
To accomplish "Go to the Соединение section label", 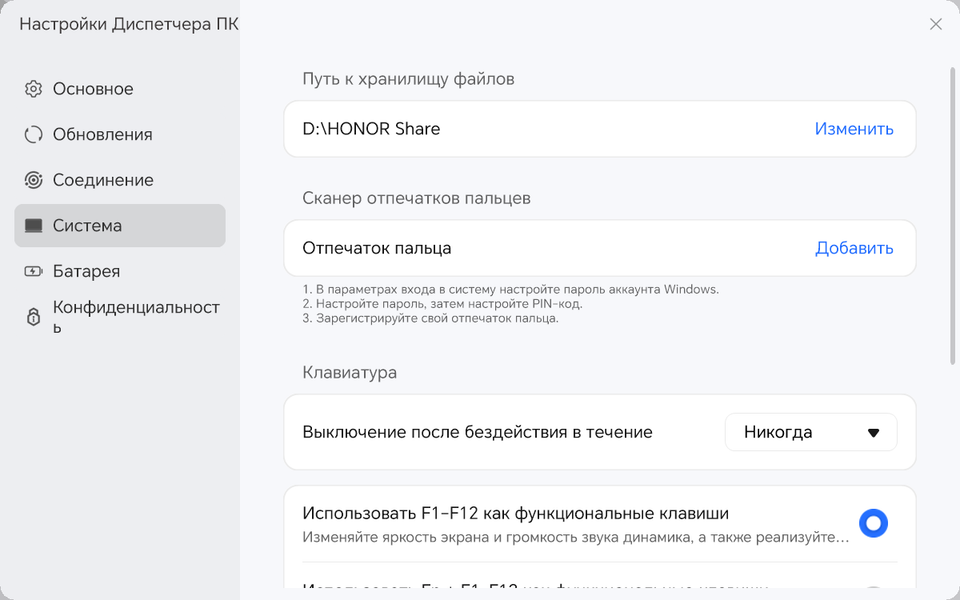I will [103, 180].
